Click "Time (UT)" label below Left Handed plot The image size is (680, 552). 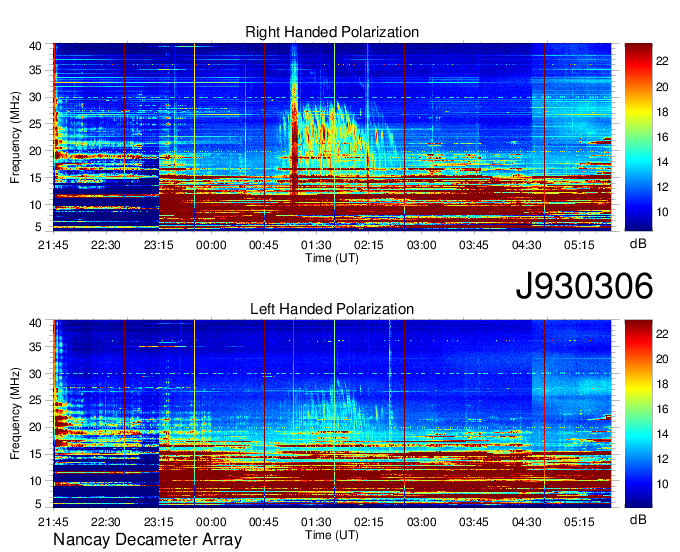[332, 535]
